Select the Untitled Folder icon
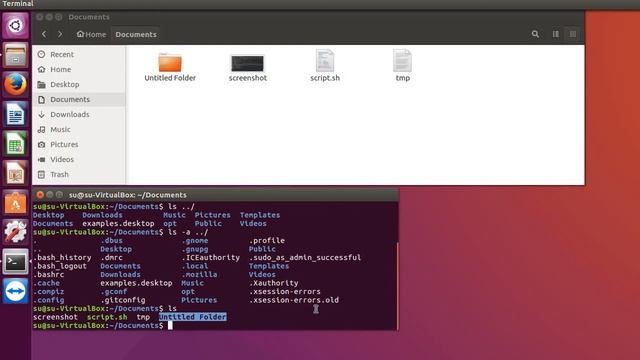 point(170,63)
